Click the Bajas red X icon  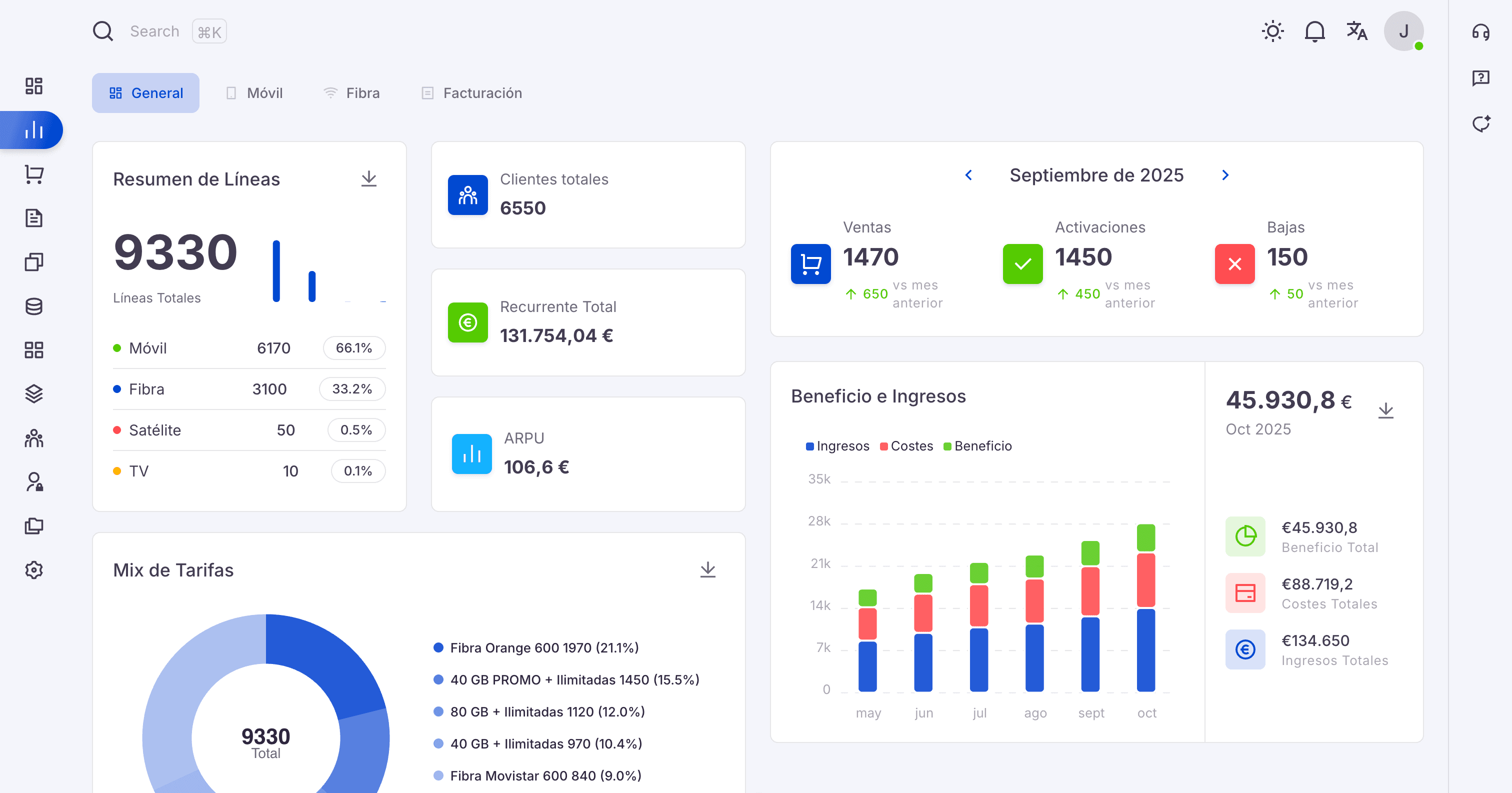click(x=1234, y=264)
